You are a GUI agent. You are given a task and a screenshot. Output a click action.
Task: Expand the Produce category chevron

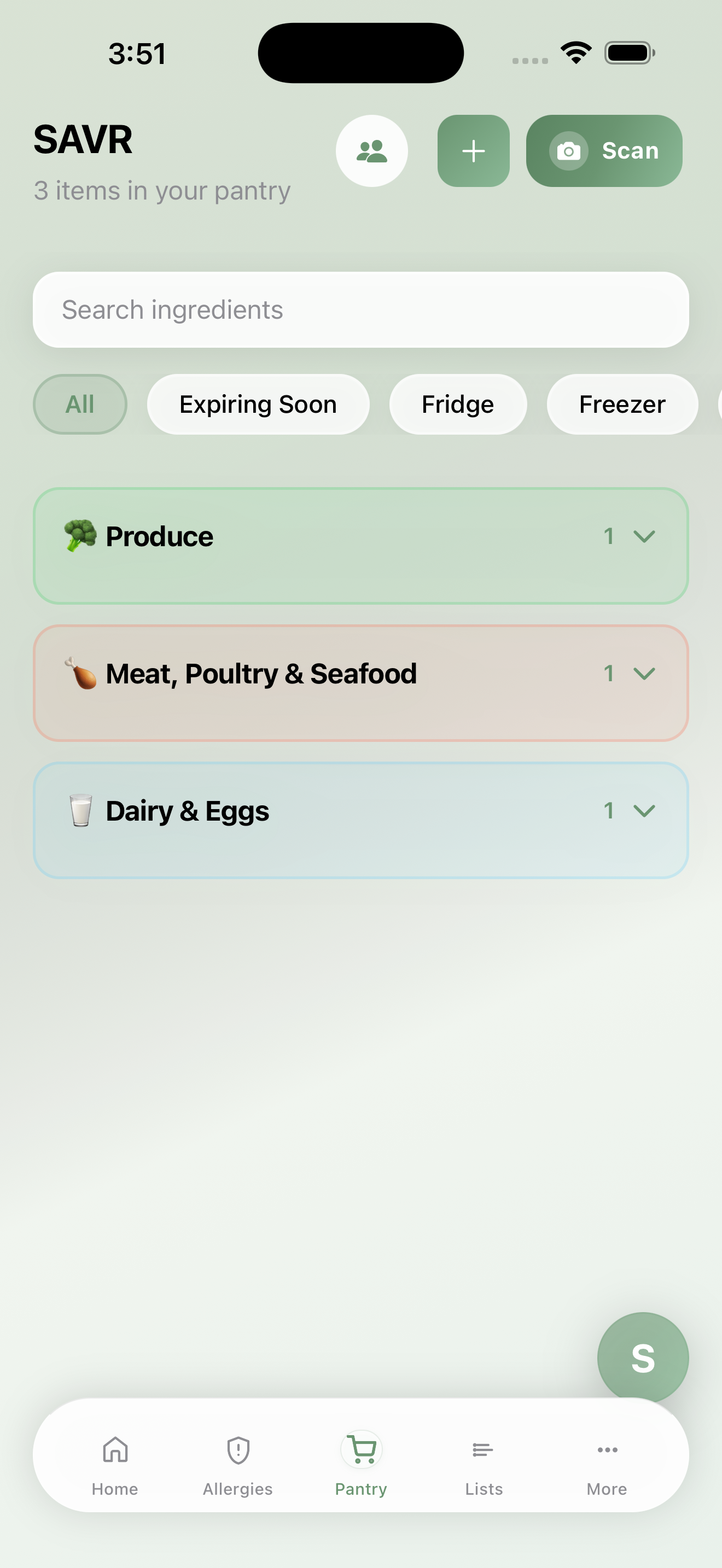point(644,536)
